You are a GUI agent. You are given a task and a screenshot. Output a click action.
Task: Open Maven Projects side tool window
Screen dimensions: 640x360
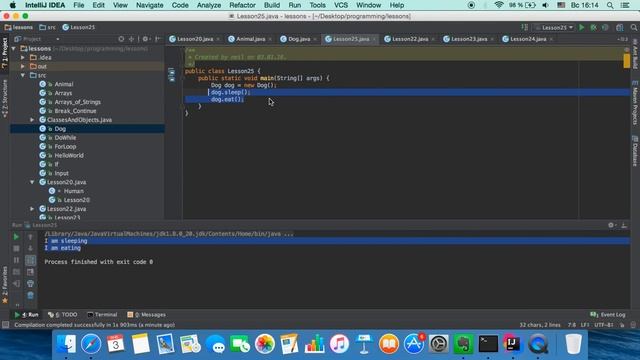[635, 103]
